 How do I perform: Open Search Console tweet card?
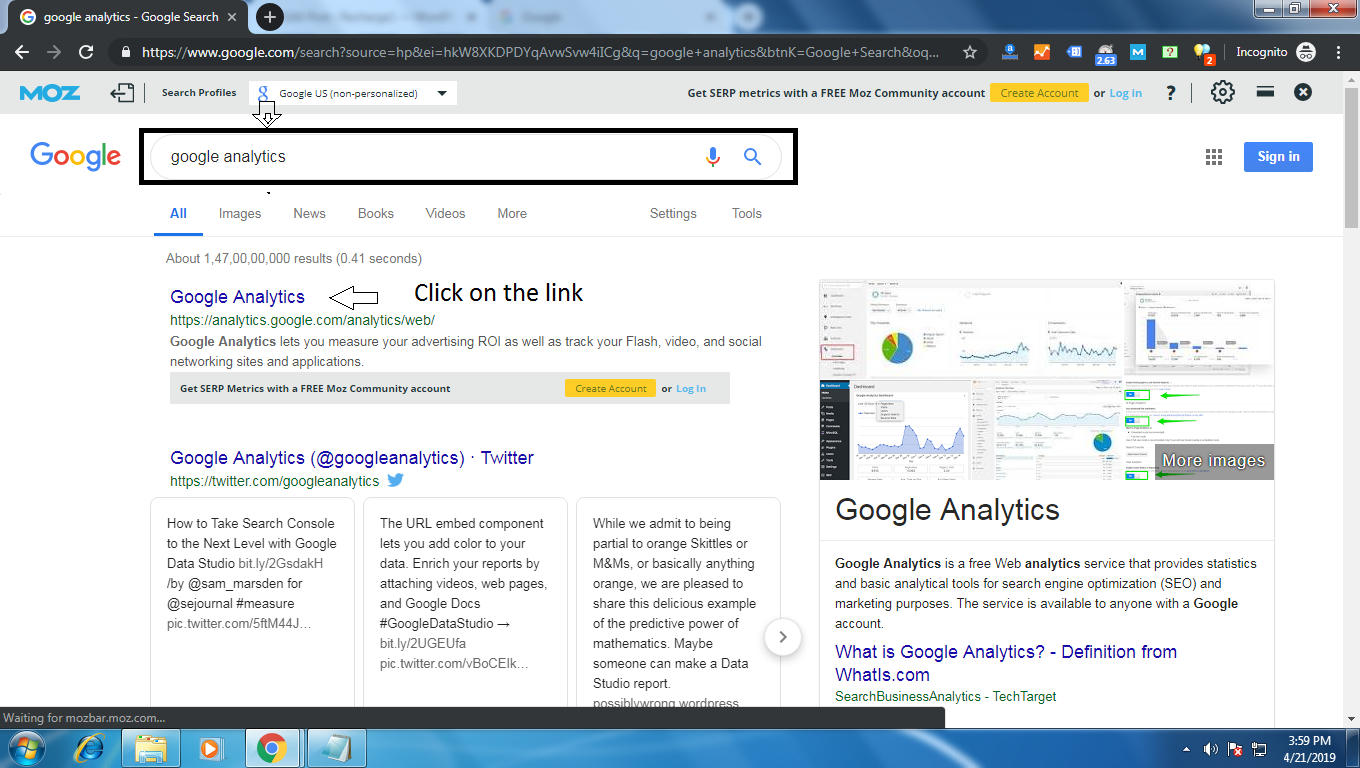[x=252, y=602]
